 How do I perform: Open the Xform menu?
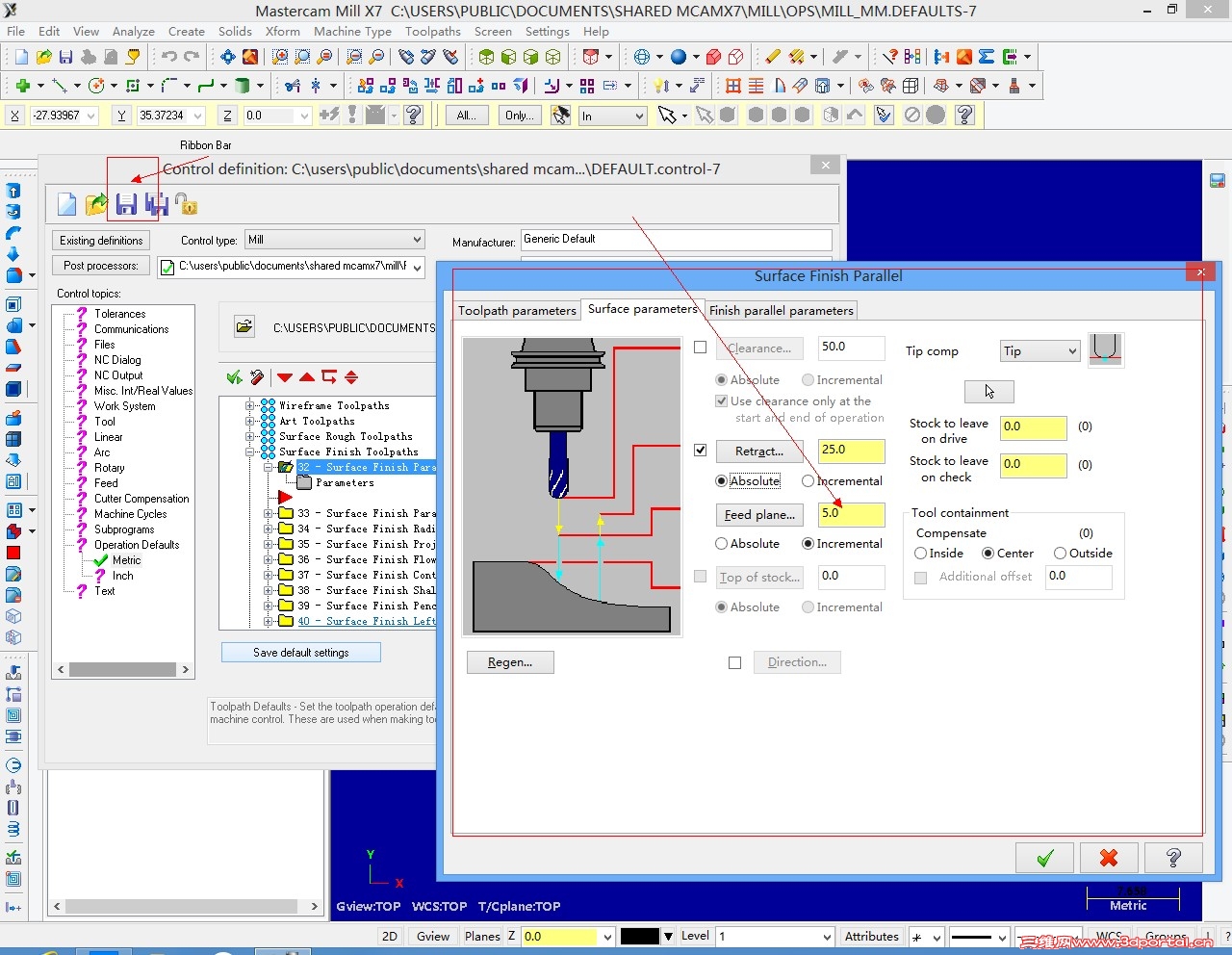(x=283, y=31)
